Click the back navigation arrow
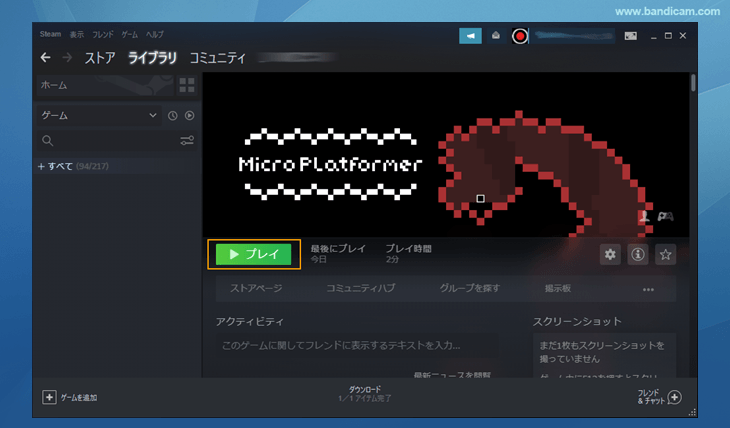This screenshot has height=428, width=730. [45, 57]
